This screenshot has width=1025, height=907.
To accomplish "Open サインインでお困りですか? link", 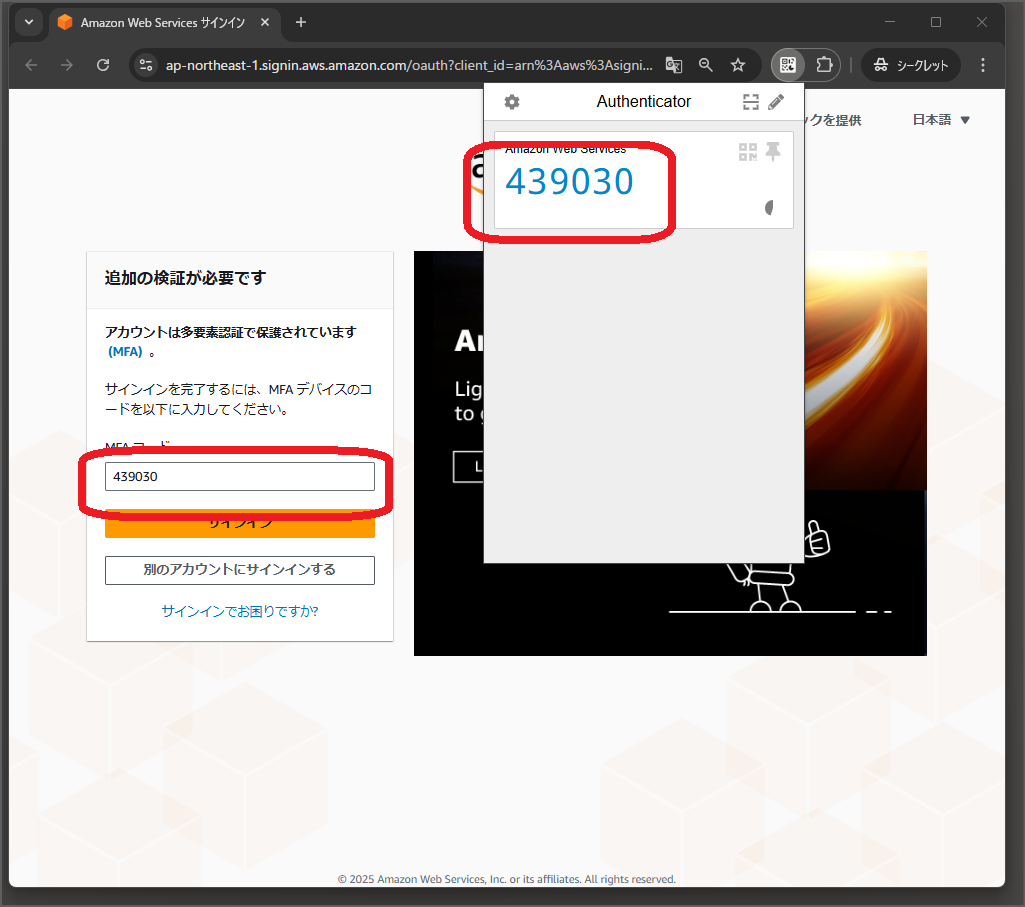I will (x=240, y=611).
